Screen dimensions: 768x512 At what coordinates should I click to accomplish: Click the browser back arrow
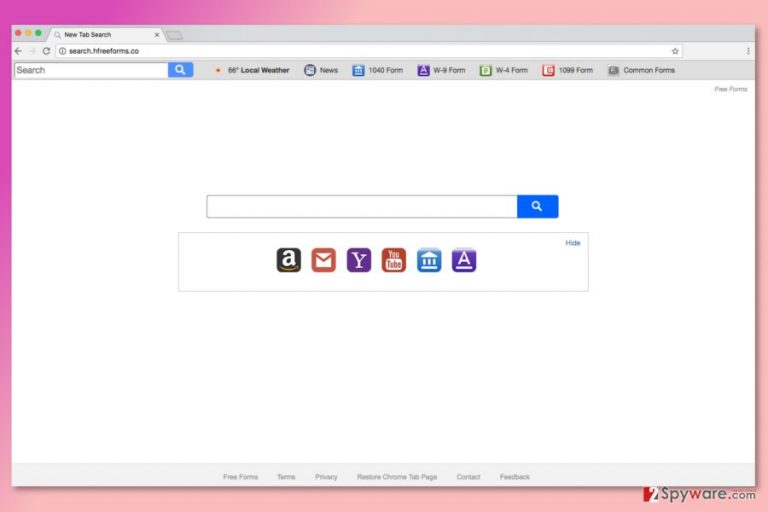[x=18, y=51]
